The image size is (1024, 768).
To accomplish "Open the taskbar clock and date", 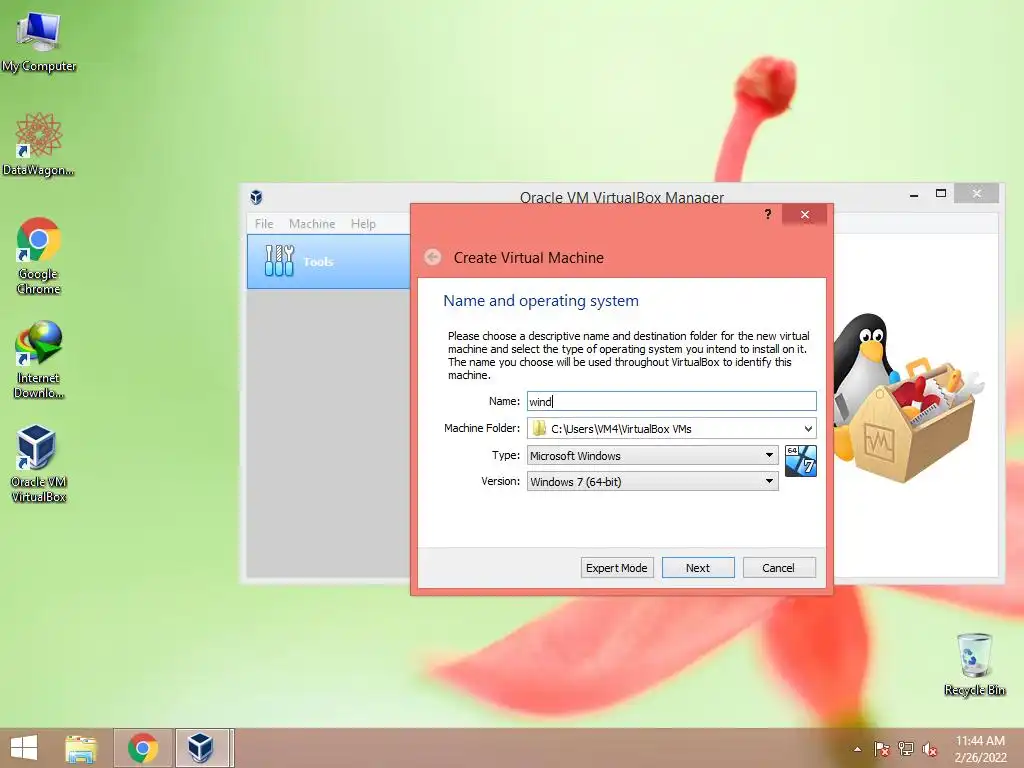I will click(980, 749).
